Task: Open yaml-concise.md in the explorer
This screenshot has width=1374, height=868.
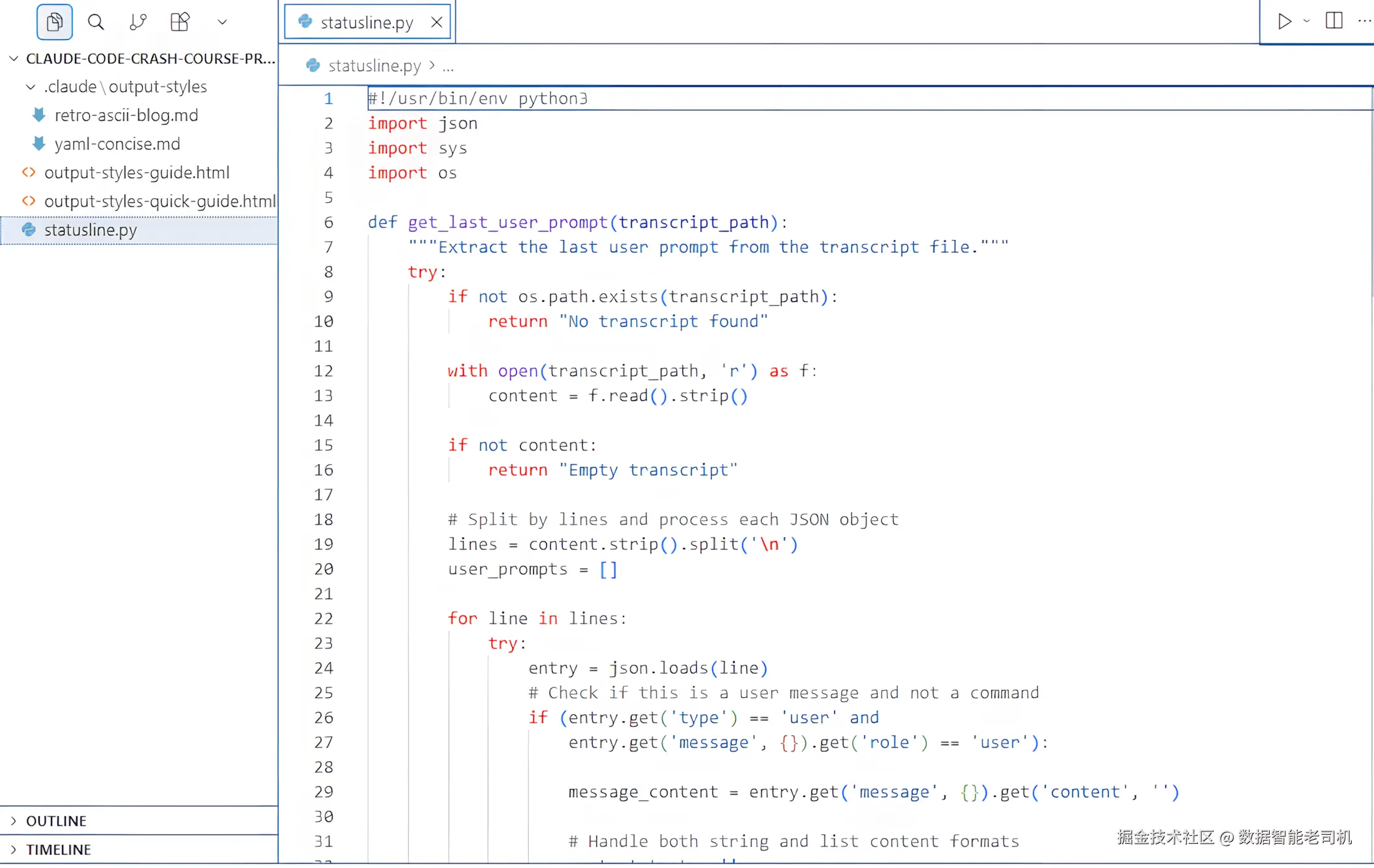Action: (117, 144)
